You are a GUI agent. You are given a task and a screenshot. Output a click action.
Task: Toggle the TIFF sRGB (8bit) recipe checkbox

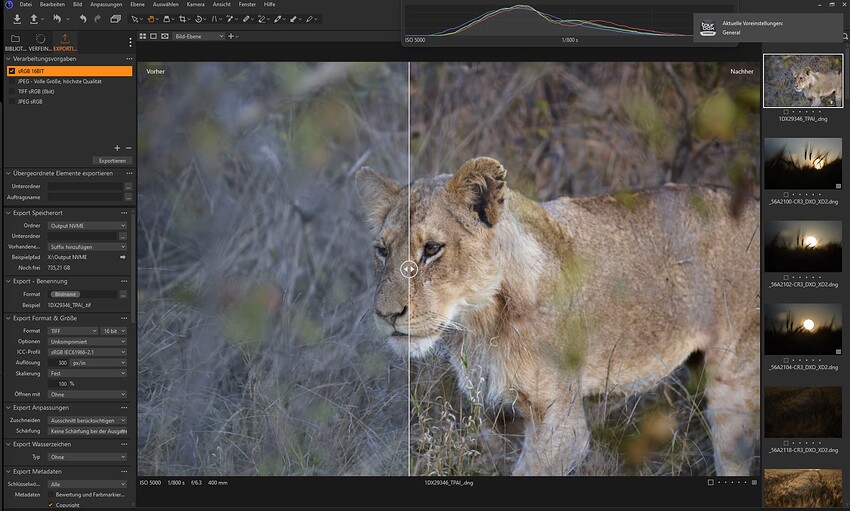(12, 92)
